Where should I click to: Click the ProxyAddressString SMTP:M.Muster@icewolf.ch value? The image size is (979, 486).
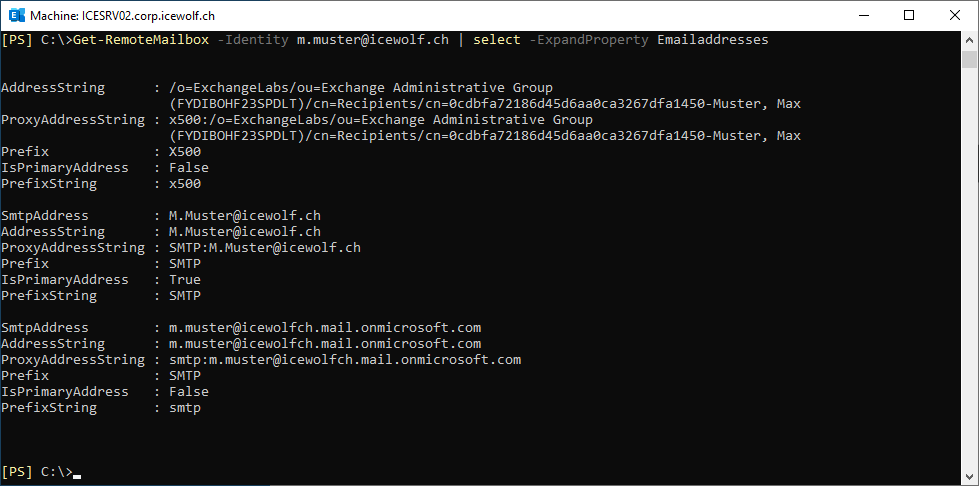[265, 247]
